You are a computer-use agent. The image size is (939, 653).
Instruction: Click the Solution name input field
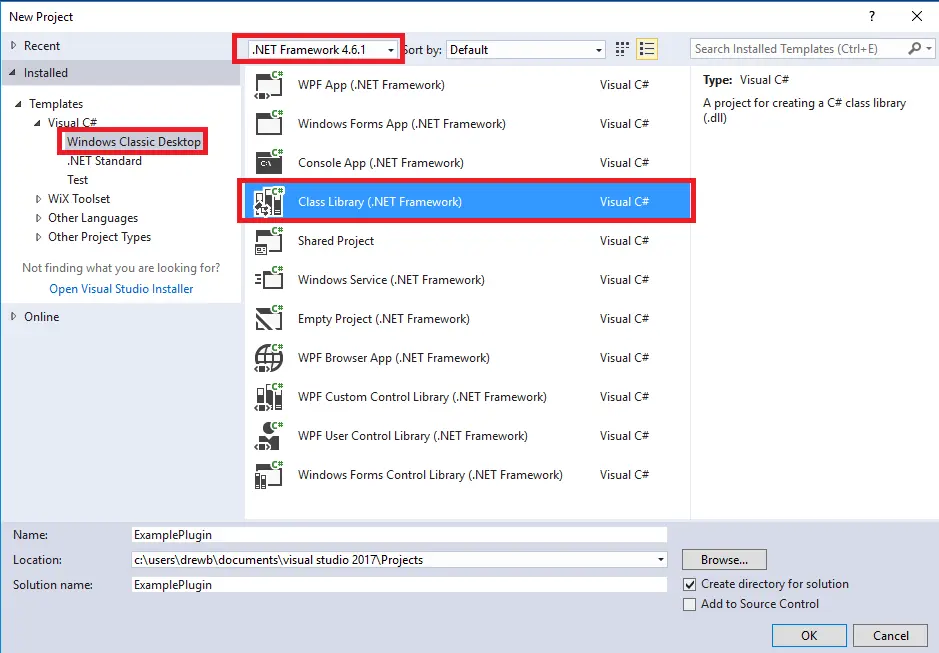pyautogui.click(x=399, y=585)
